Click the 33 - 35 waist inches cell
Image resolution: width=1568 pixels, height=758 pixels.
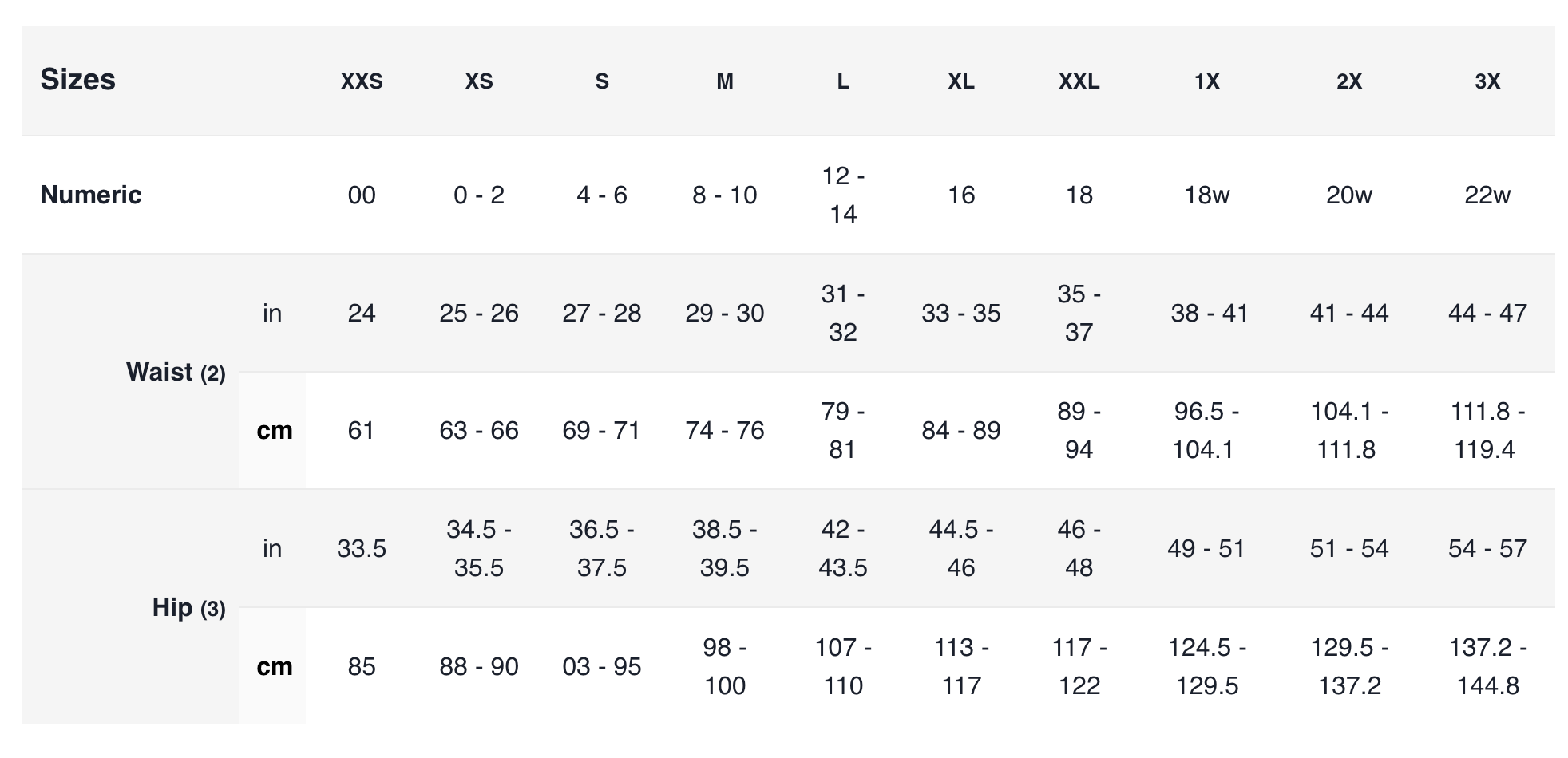click(x=960, y=314)
